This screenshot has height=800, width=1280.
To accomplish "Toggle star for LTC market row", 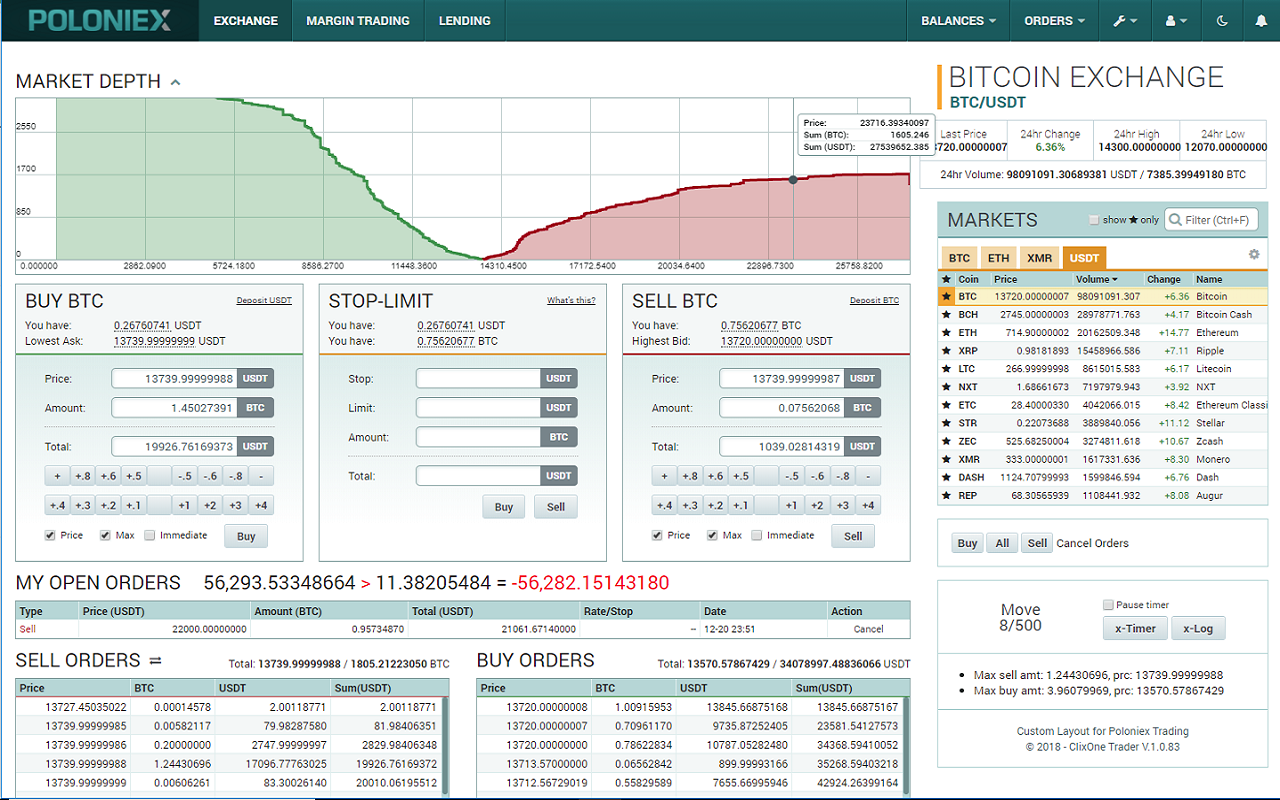I will tap(946, 369).
